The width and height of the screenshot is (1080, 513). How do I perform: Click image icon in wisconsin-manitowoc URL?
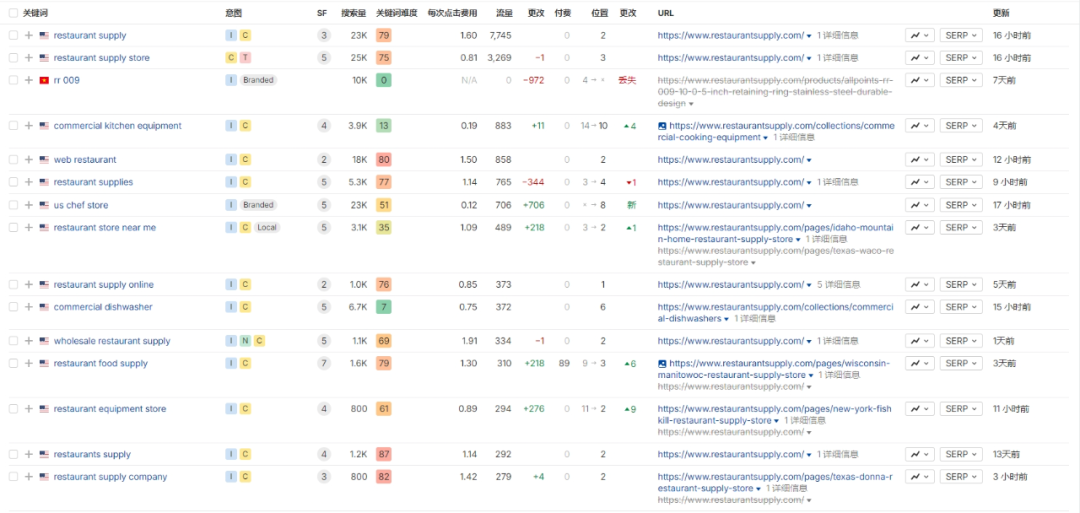point(662,364)
